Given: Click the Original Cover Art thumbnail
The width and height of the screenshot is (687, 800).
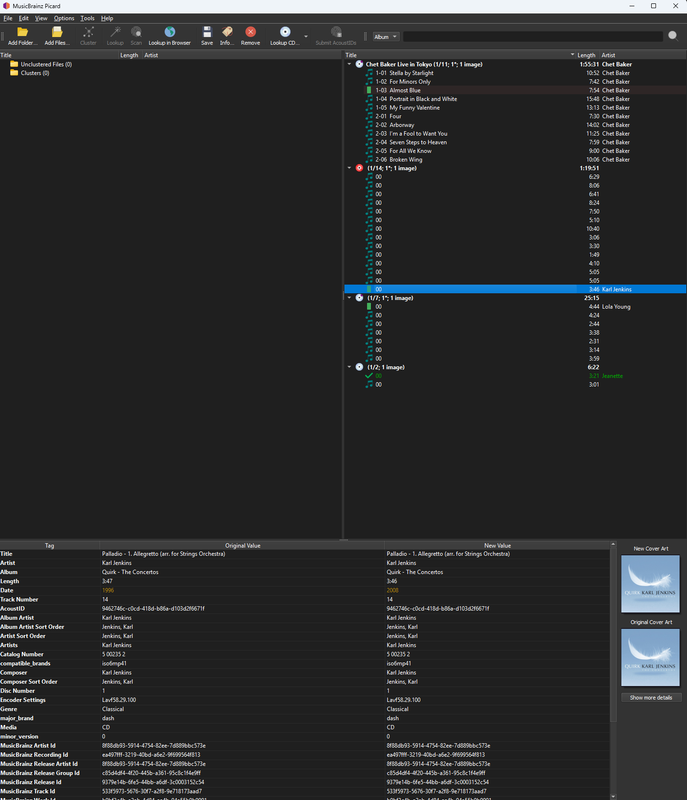Looking at the screenshot, I should 650,657.
